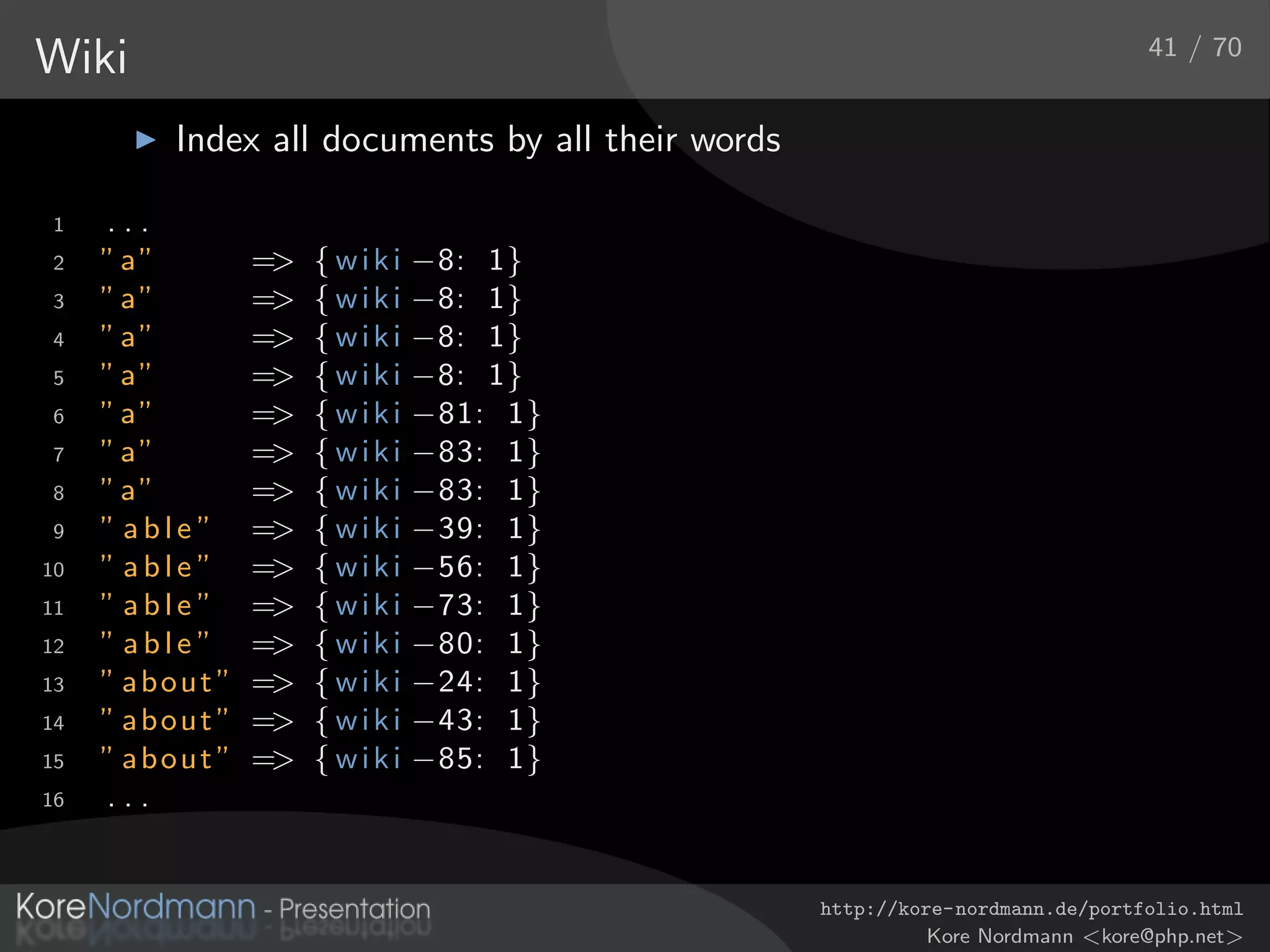The width and height of the screenshot is (1270, 952).
Task: Click the line number 11
Action: click(53, 608)
